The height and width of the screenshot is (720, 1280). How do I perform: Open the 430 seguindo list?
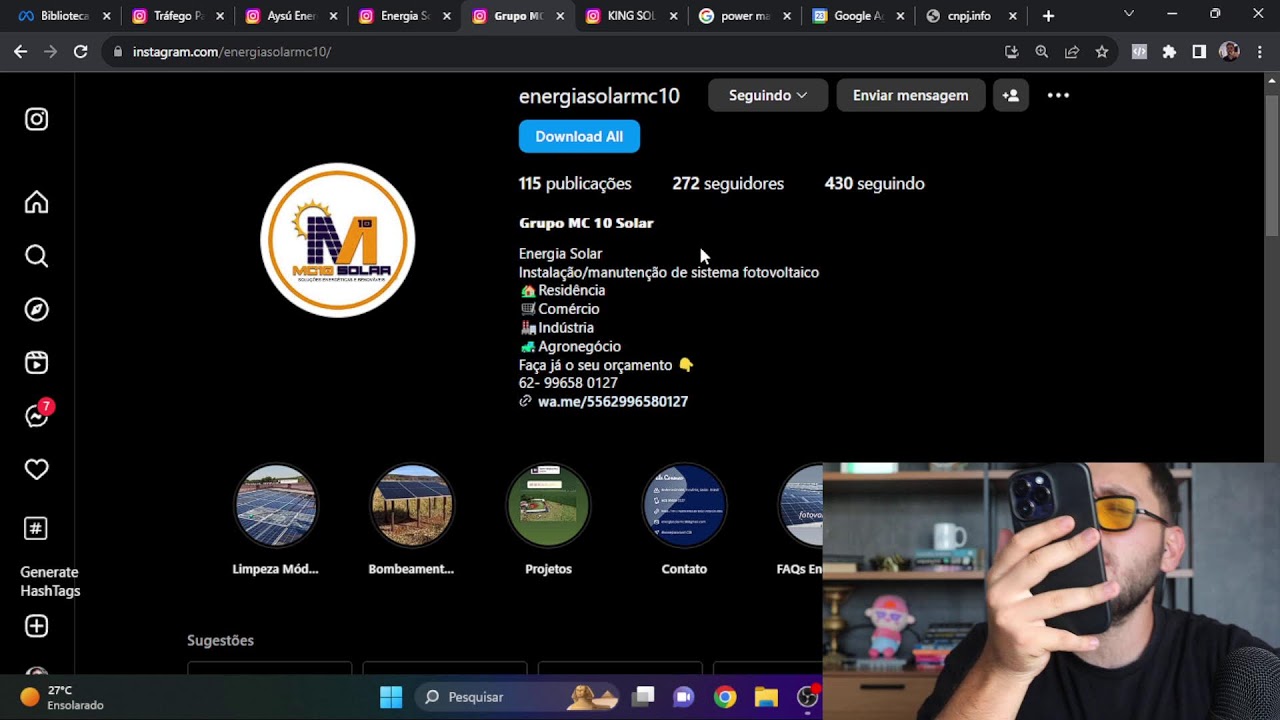point(874,183)
